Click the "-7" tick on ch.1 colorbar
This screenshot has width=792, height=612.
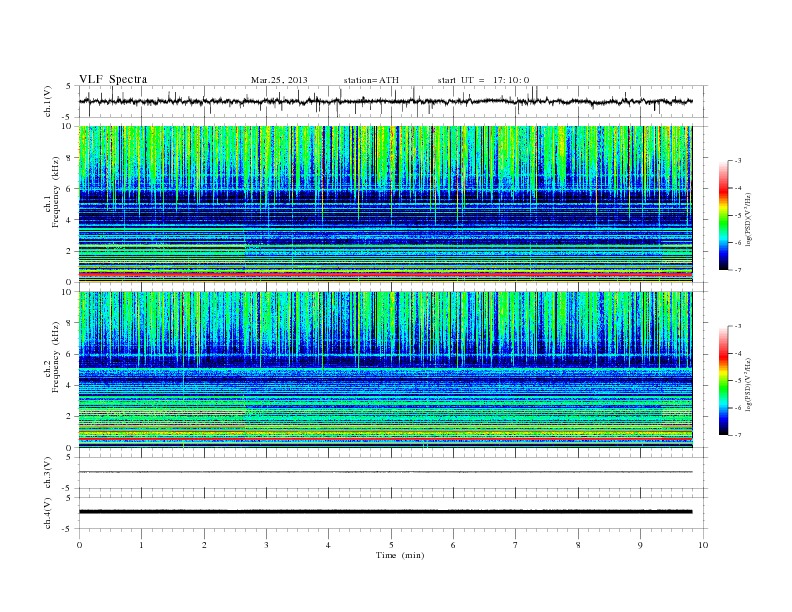pyautogui.click(x=737, y=270)
